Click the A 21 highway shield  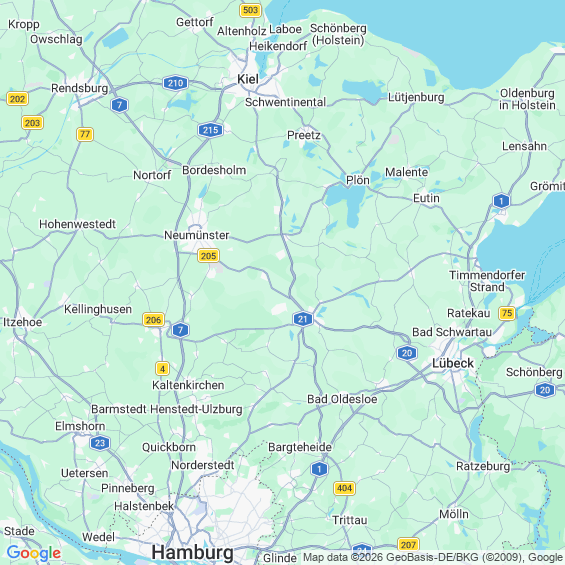(303, 319)
